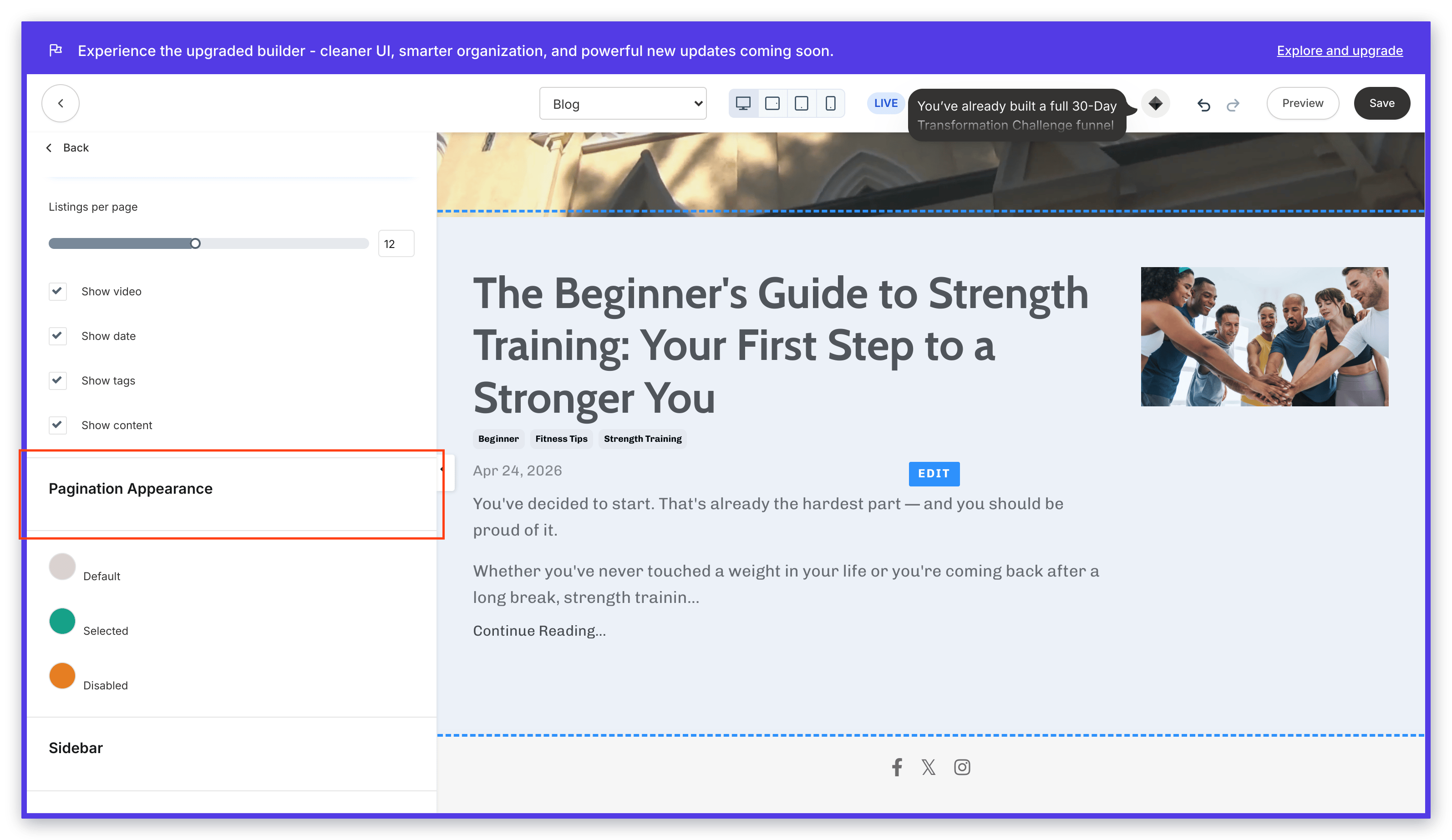This screenshot has width=1452, height=840.
Task: Click the LIVE status badge
Action: pos(886,103)
